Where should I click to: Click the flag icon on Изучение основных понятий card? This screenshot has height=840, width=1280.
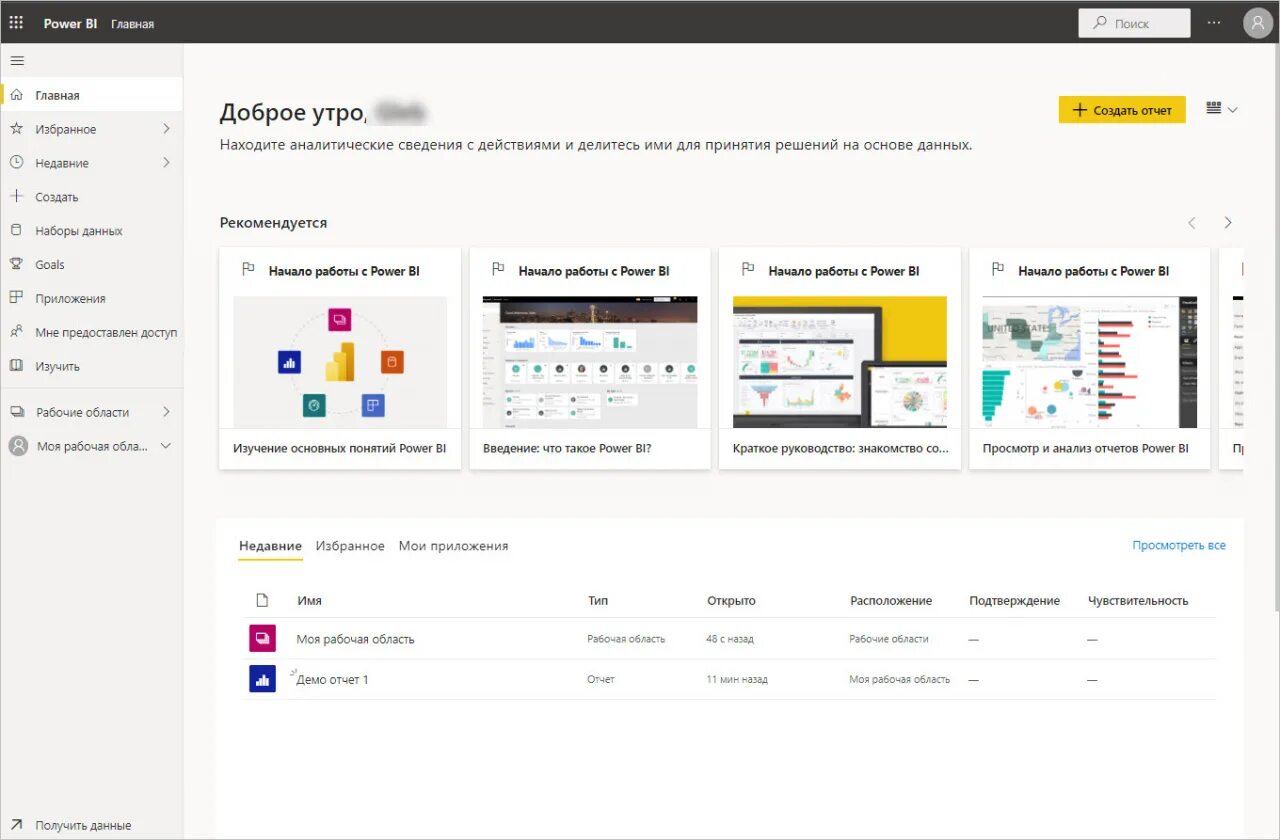pos(249,270)
